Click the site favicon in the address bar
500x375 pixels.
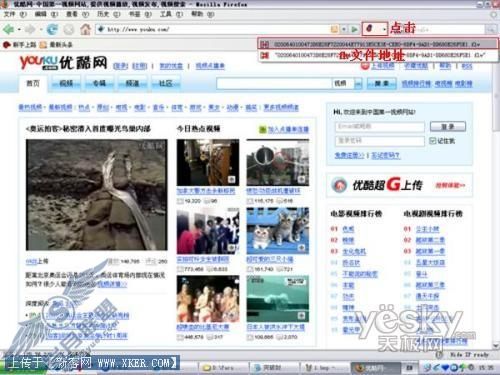pyautogui.click(x=101, y=29)
